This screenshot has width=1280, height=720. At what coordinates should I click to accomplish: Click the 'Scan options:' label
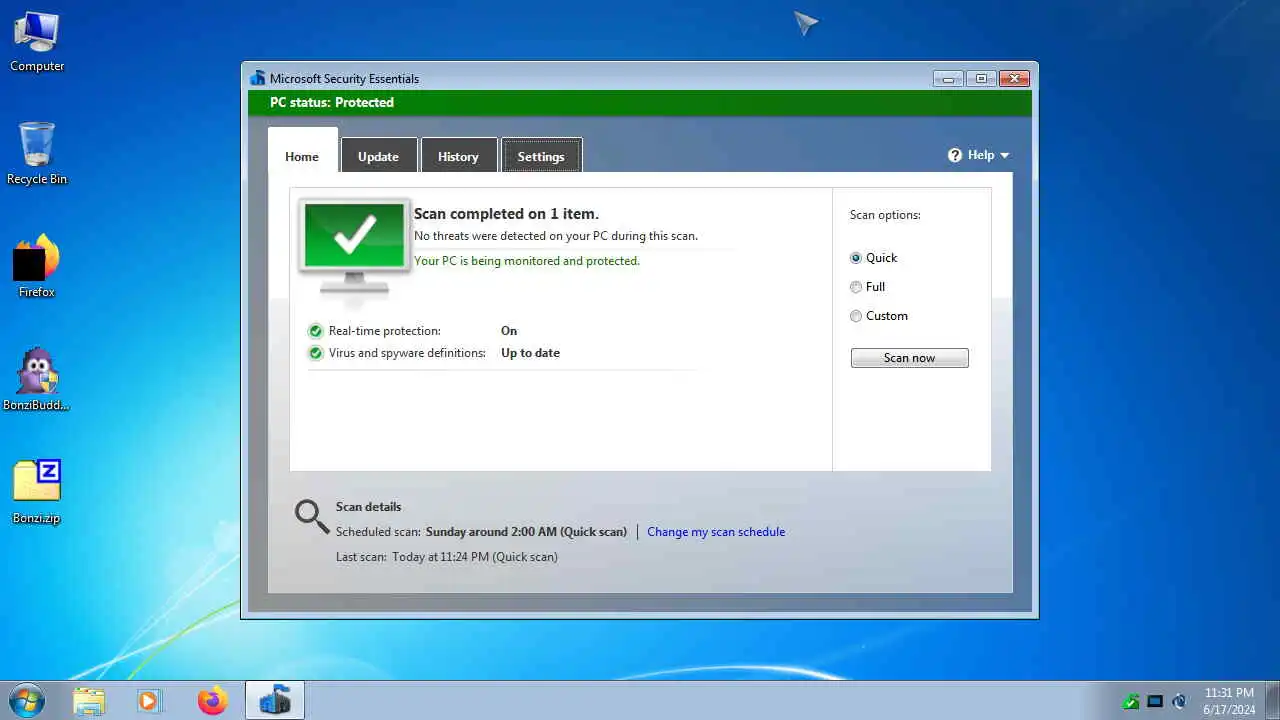coord(885,215)
